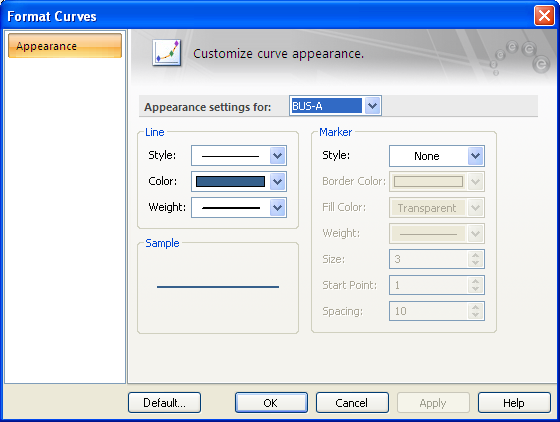
Task: Increase the Marker Size stepper
Action: 475,255
